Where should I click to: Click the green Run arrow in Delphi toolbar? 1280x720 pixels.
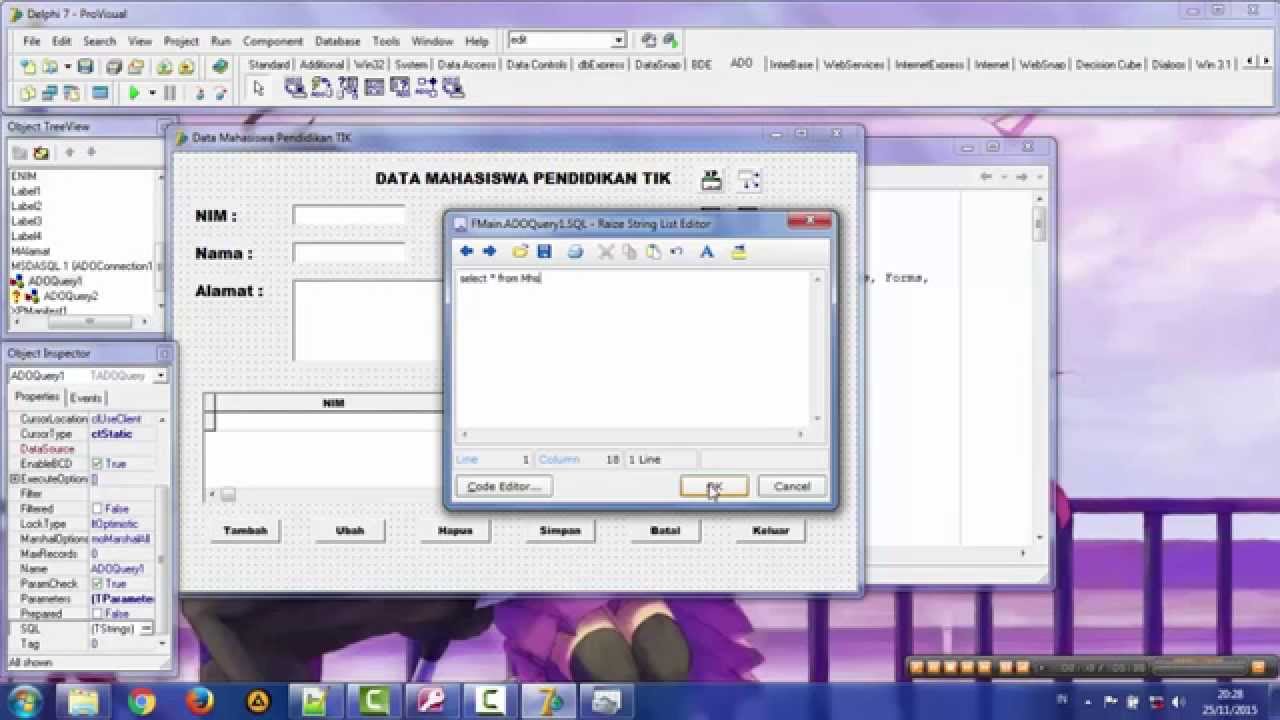133,93
